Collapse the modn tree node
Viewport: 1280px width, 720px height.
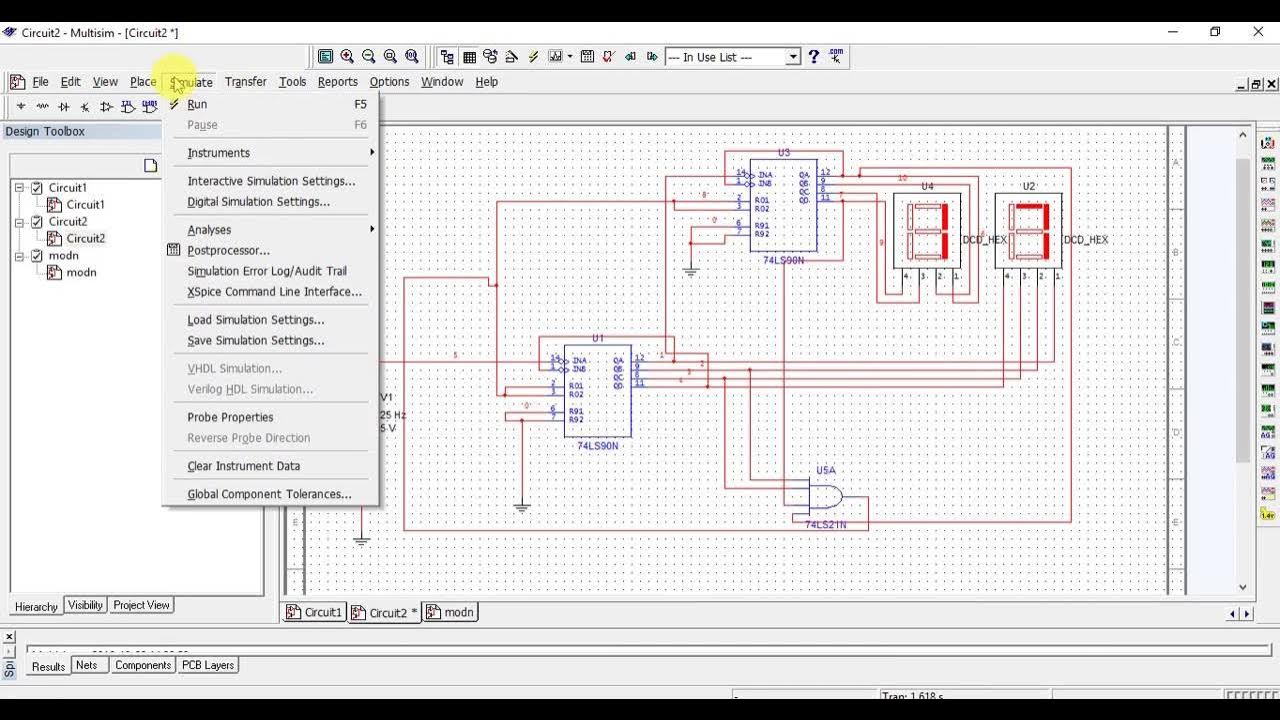click(19, 256)
